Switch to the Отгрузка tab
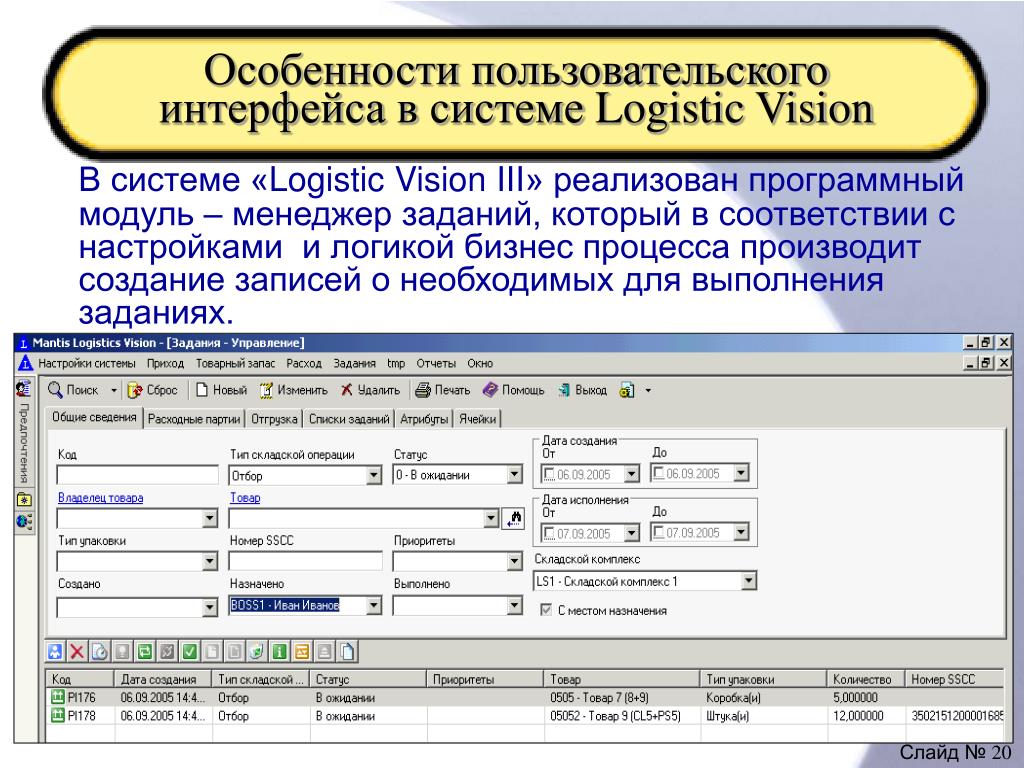1024x768 pixels. [x=274, y=419]
